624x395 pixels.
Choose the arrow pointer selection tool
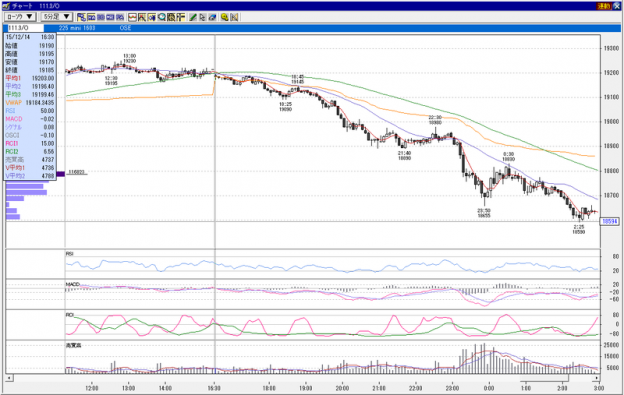tap(203, 17)
